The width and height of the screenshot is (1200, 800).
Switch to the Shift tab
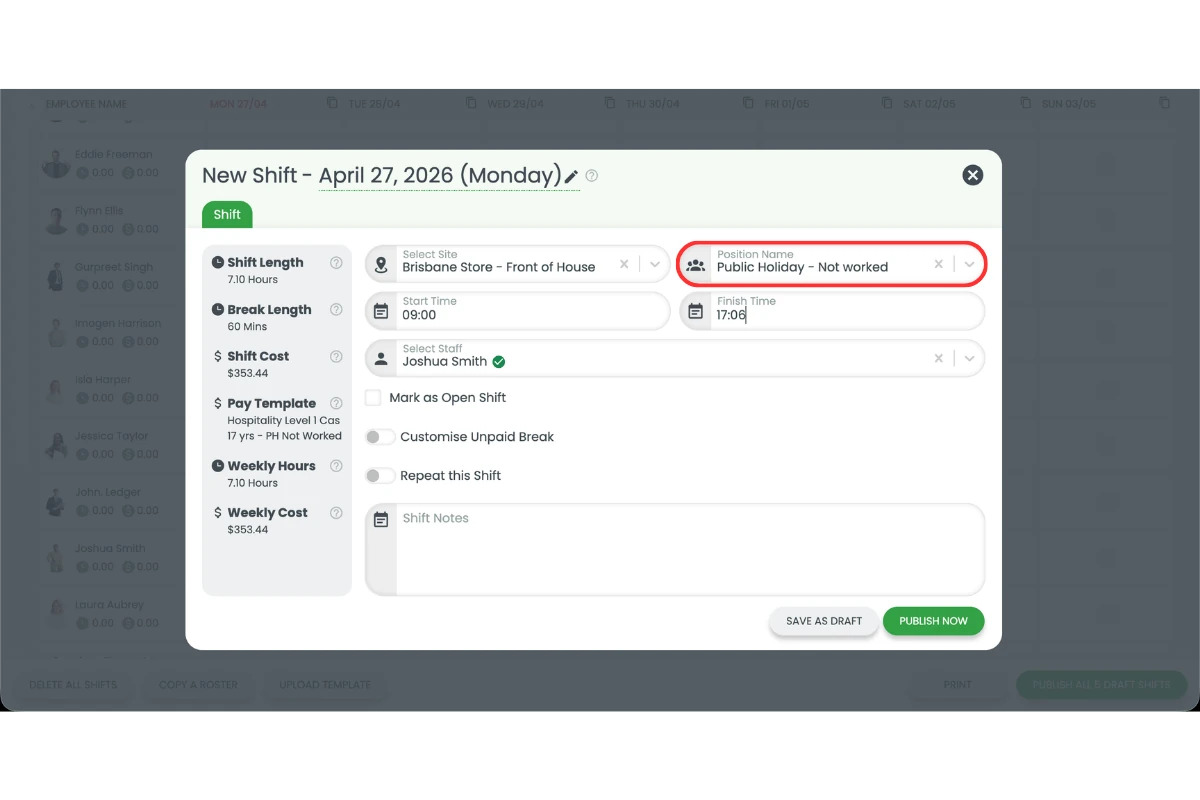click(x=227, y=214)
